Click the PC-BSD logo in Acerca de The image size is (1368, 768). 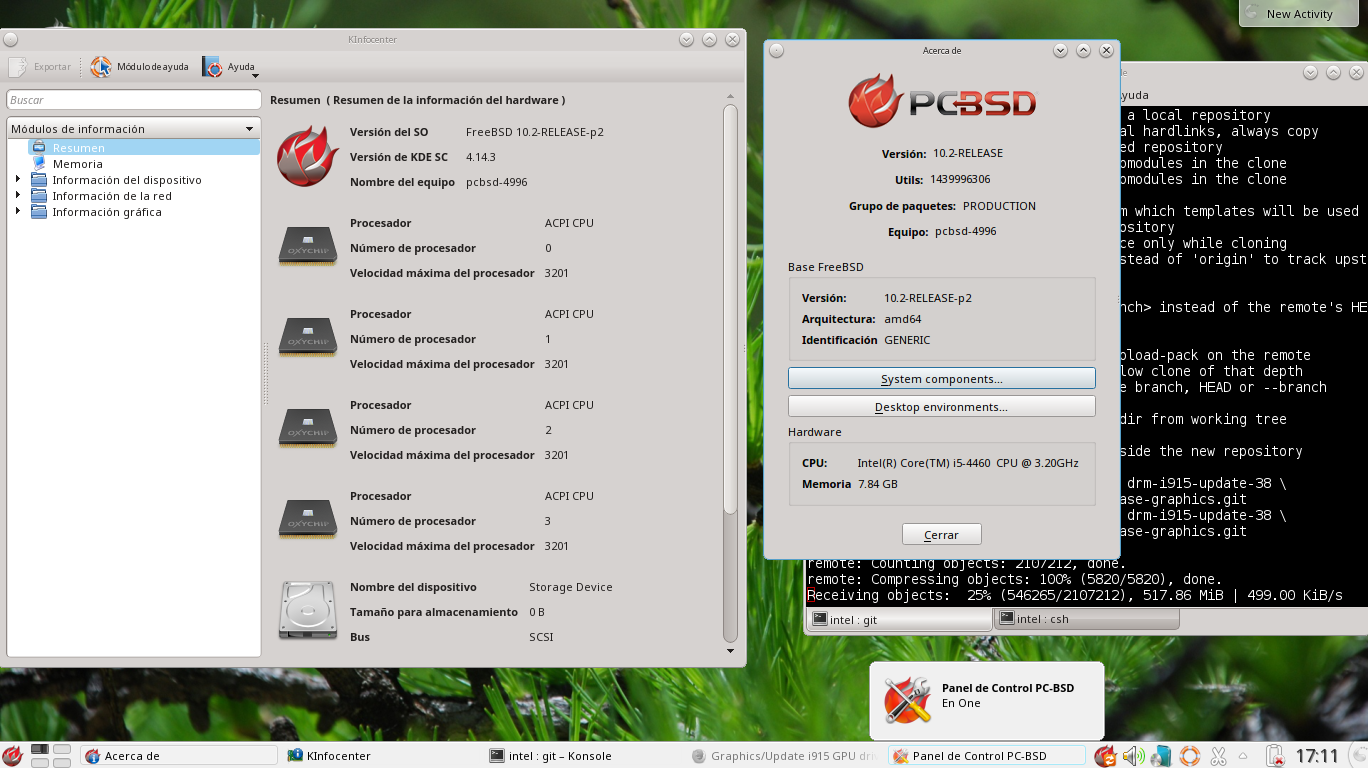(942, 101)
